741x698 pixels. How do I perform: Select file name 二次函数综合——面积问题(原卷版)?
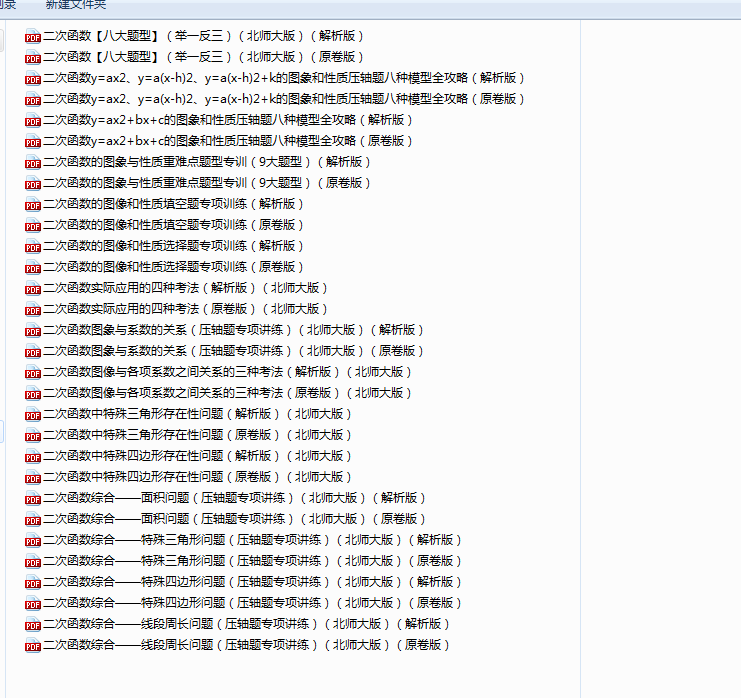tap(235, 519)
